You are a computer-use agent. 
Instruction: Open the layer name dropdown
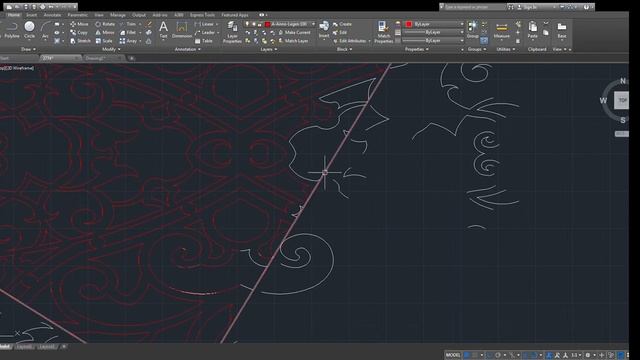pyautogui.click(x=314, y=24)
